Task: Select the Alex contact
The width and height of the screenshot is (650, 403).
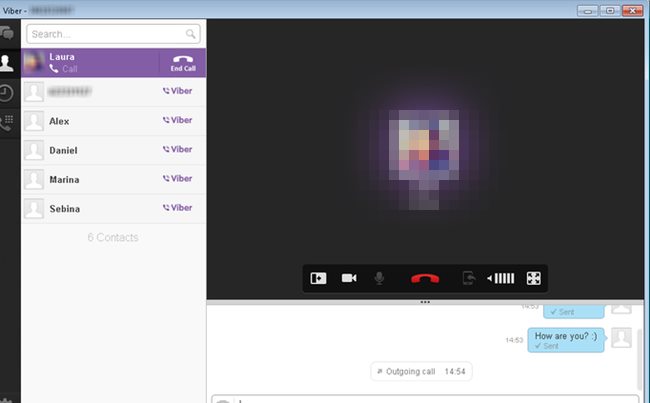Action: pos(114,121)
